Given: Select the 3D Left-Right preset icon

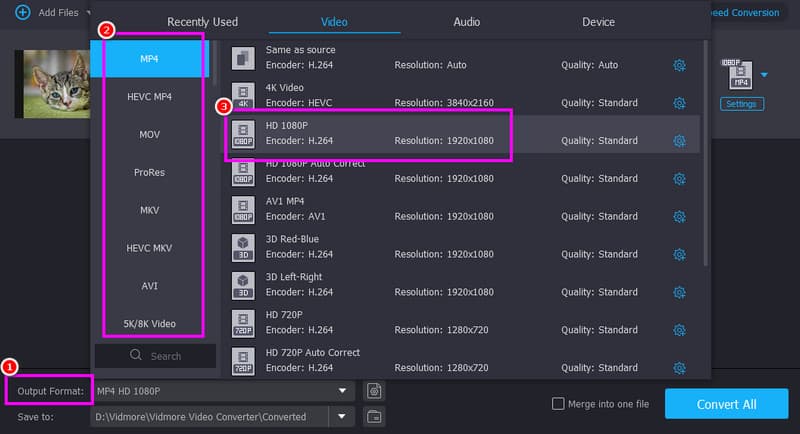Looking at the screenshot, I should tap(243, 285).
